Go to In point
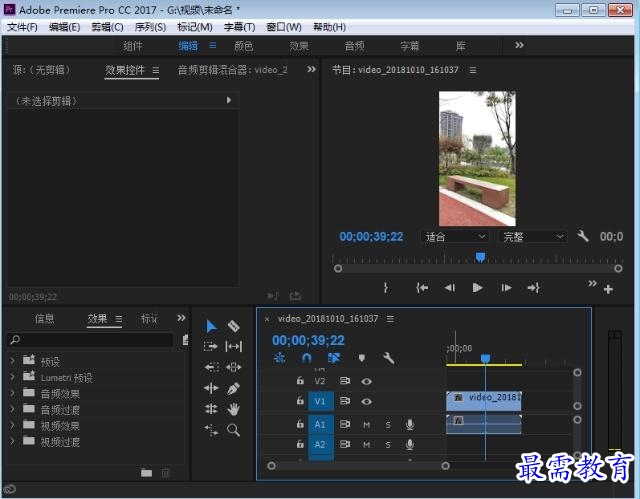The height and width of the screenshot is (499, 640). click(x=422, y=288)
